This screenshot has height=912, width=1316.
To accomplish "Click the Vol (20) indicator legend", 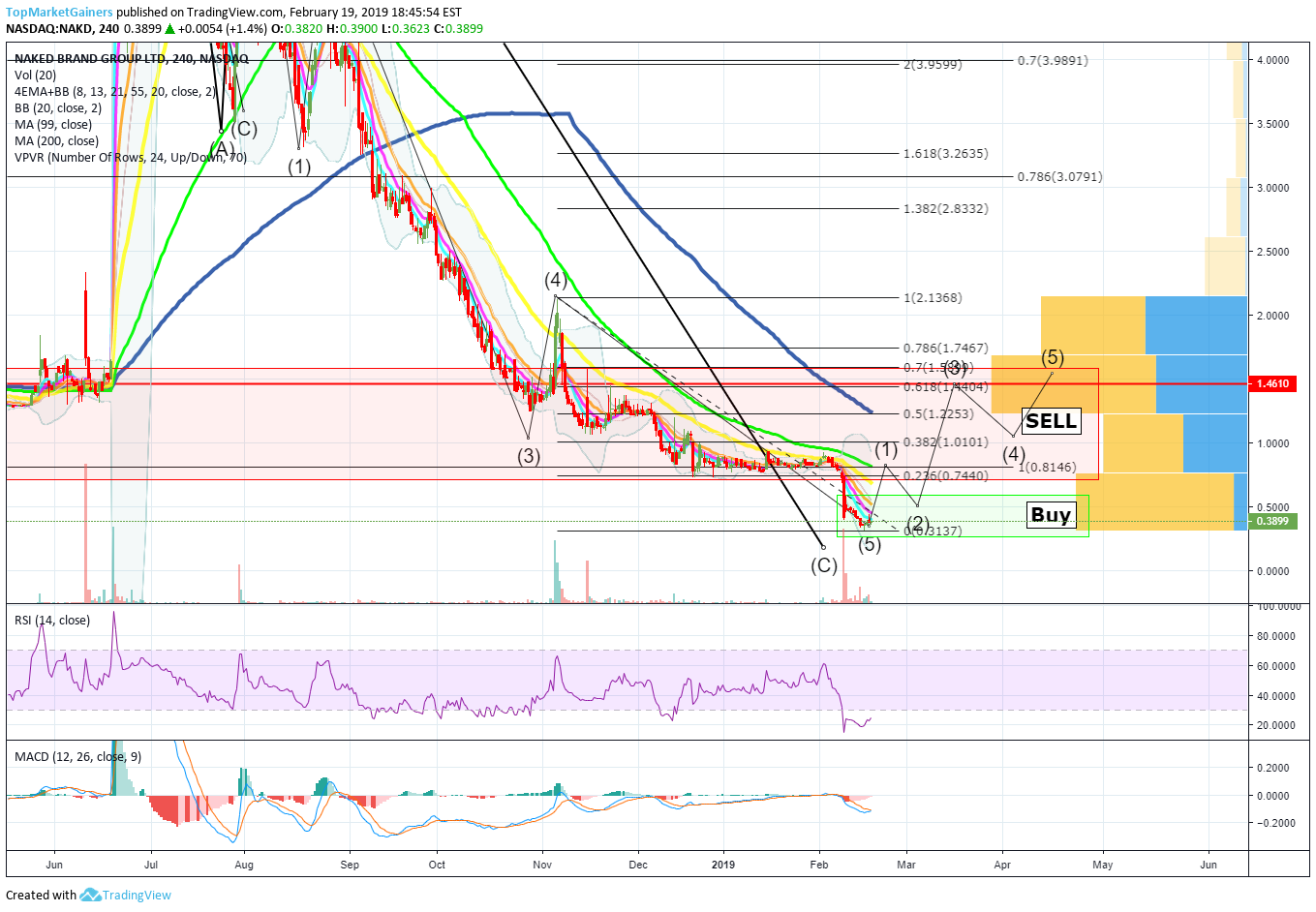I will (36, 76).
